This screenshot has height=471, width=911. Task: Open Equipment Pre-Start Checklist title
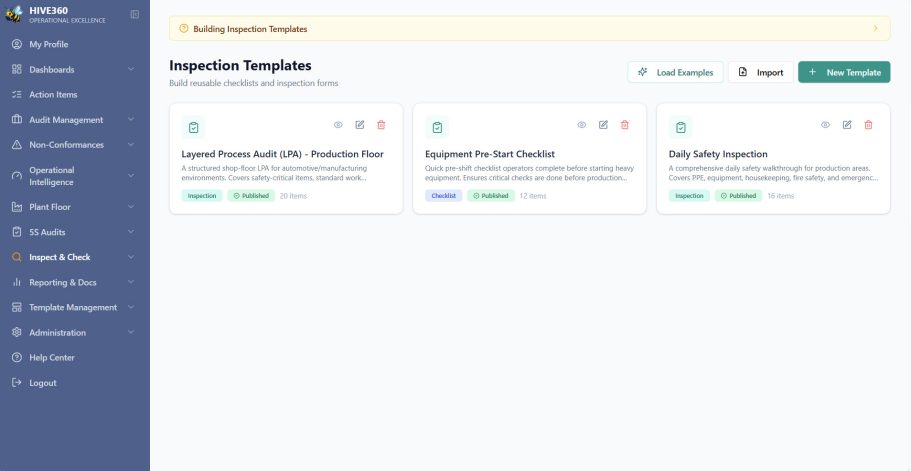click(490, 154)
